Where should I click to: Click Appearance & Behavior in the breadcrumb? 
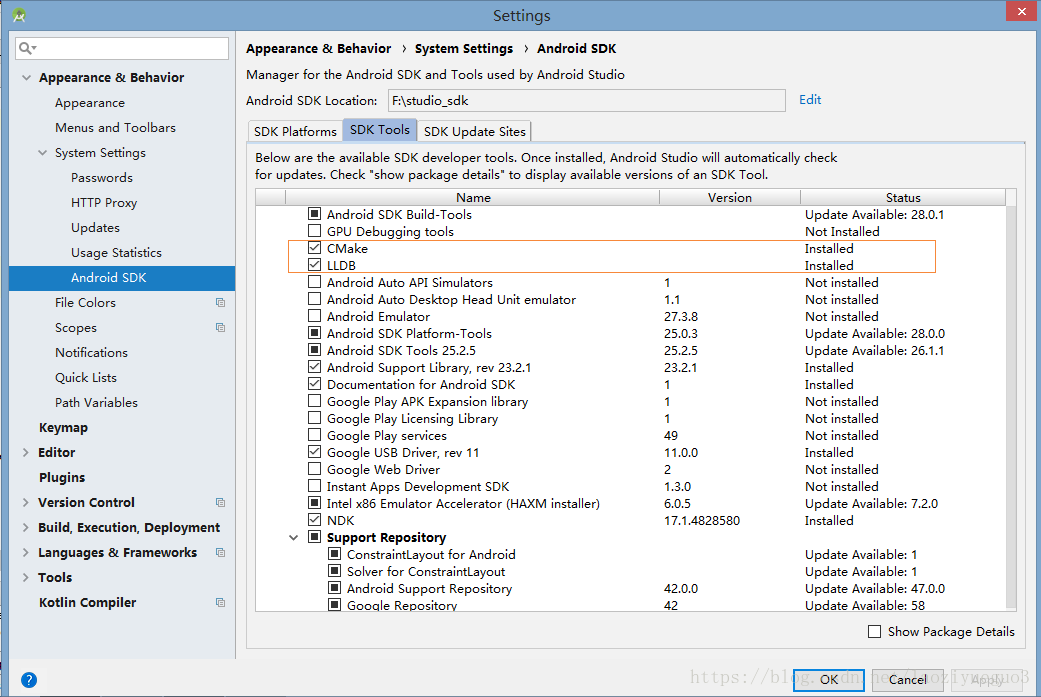[x=319, y=48]
